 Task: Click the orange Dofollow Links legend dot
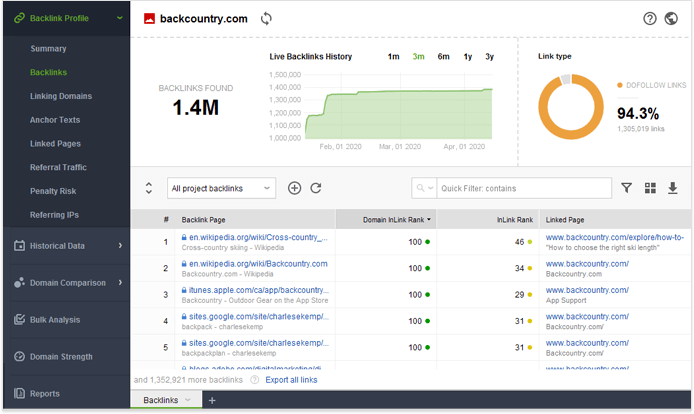point(620,85)
